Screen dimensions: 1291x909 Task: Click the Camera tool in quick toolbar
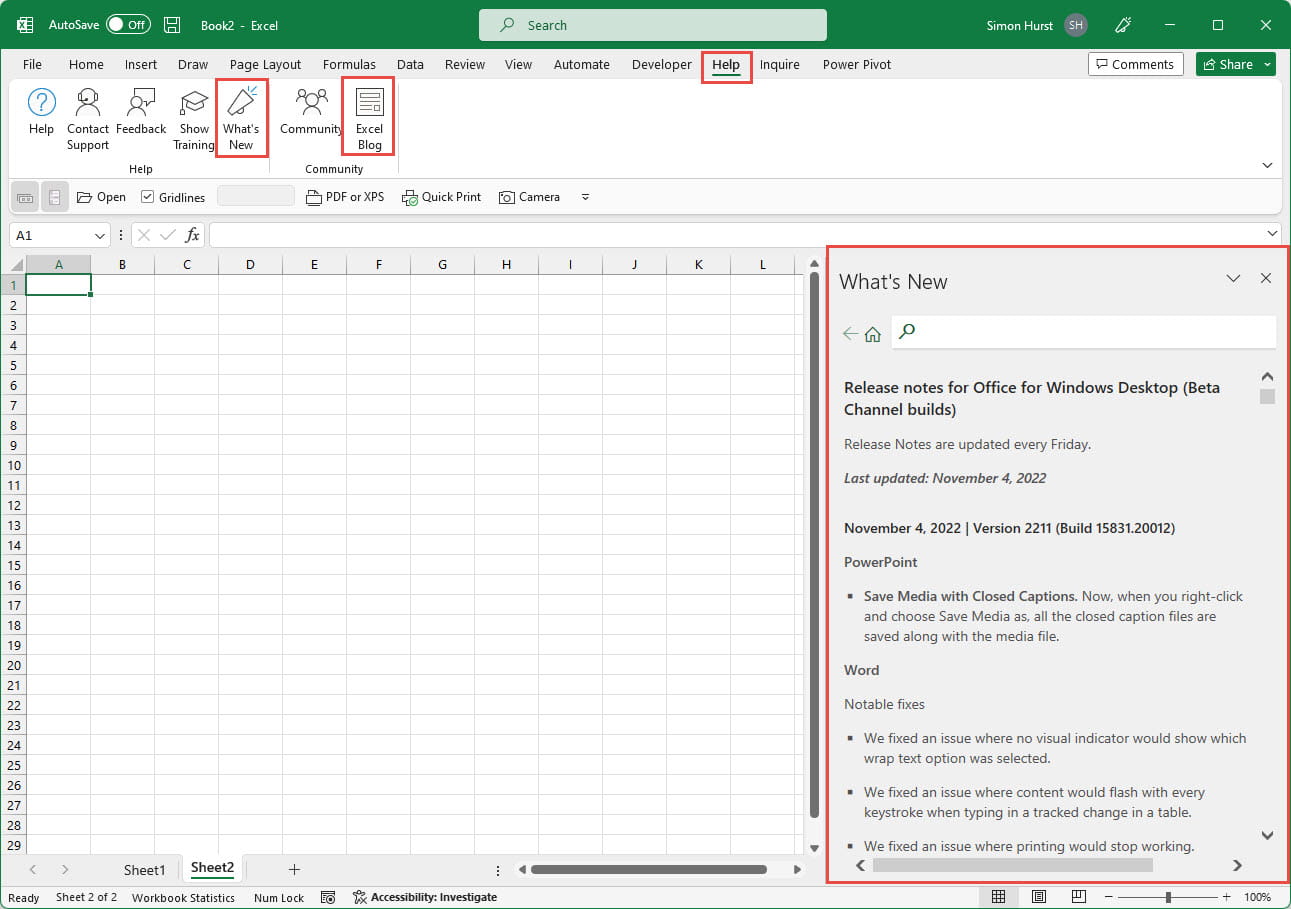pos(529,197)
